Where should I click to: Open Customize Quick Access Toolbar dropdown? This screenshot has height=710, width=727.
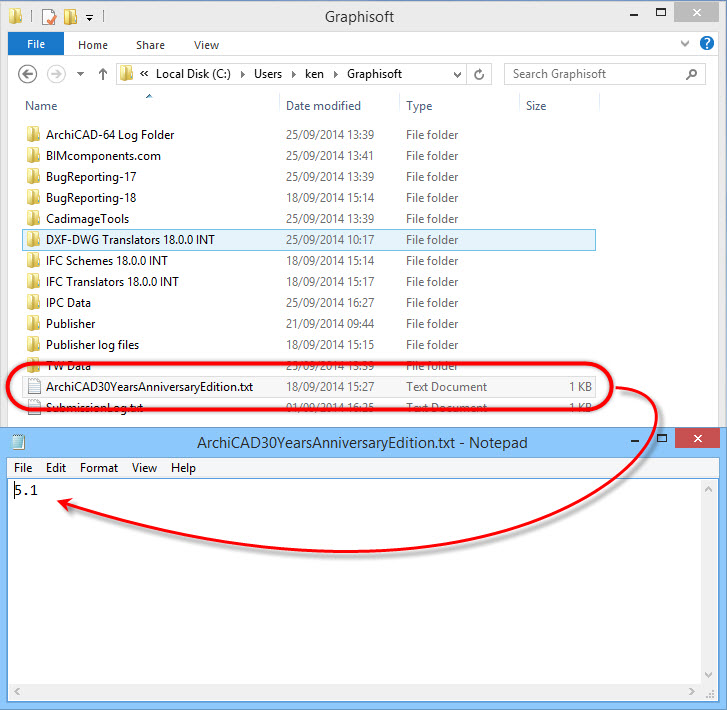pos(89,18)
